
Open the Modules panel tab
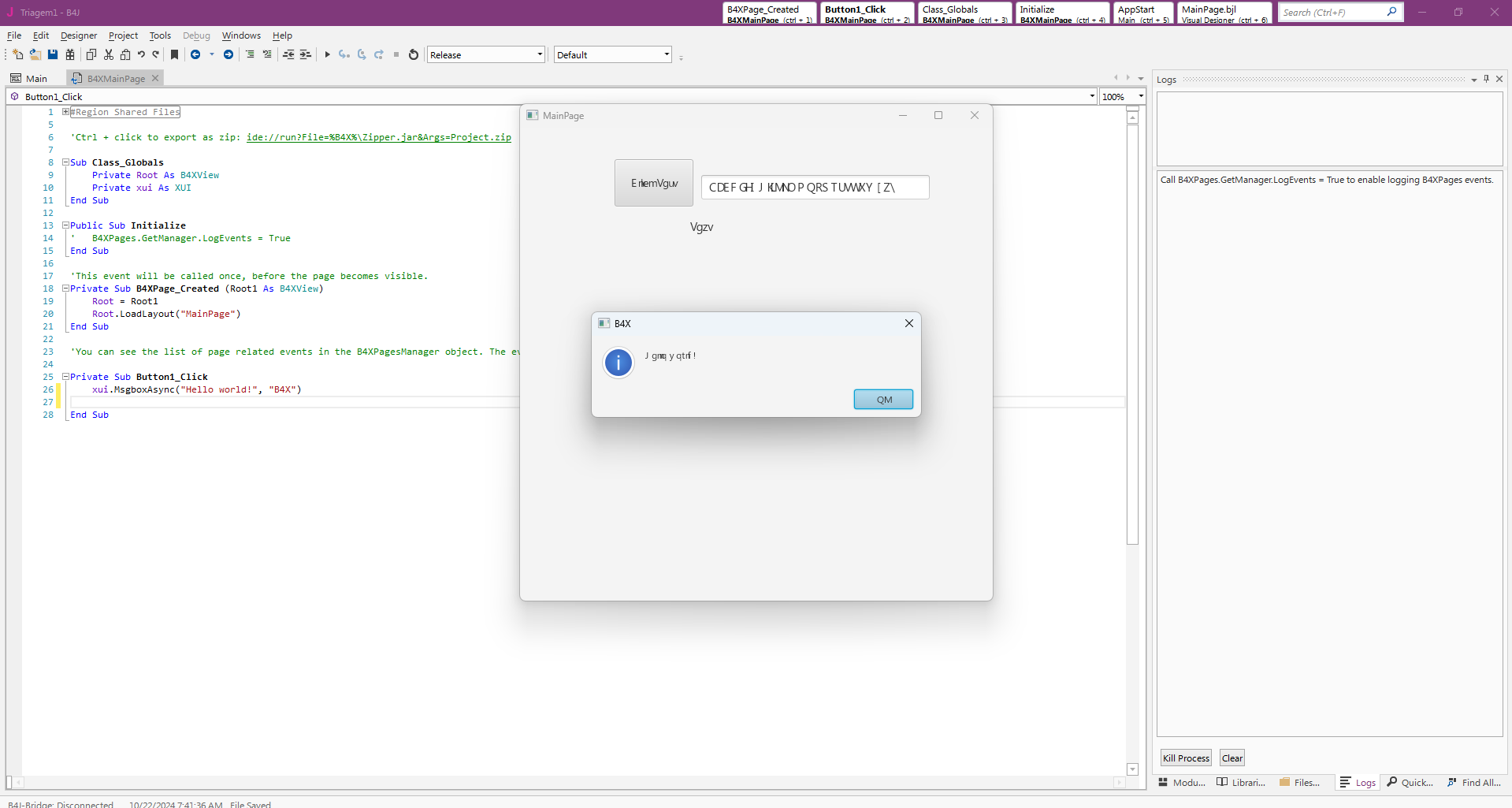[x=1182, y=782]
